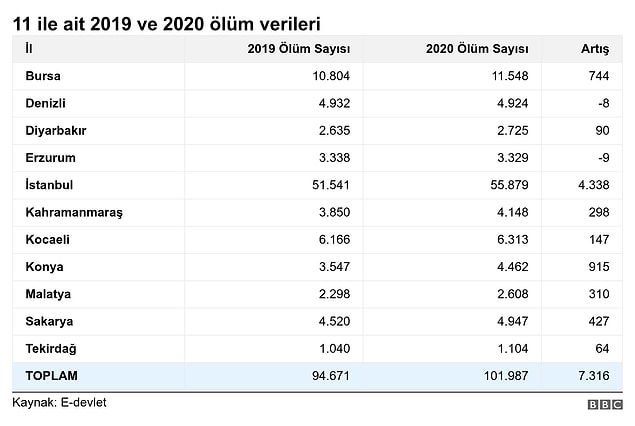Click the Tekirdağ row label
This screenshot has width=635, height=426.
click(x=51, y=348)
